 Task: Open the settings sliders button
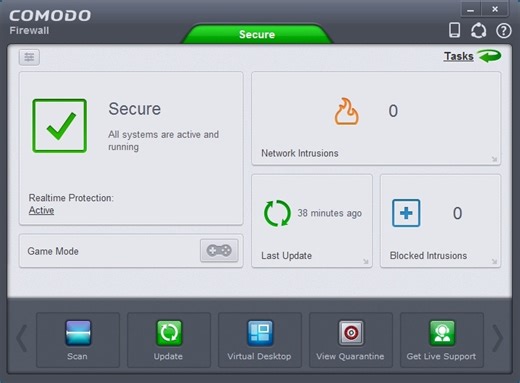tap(29, 57)
